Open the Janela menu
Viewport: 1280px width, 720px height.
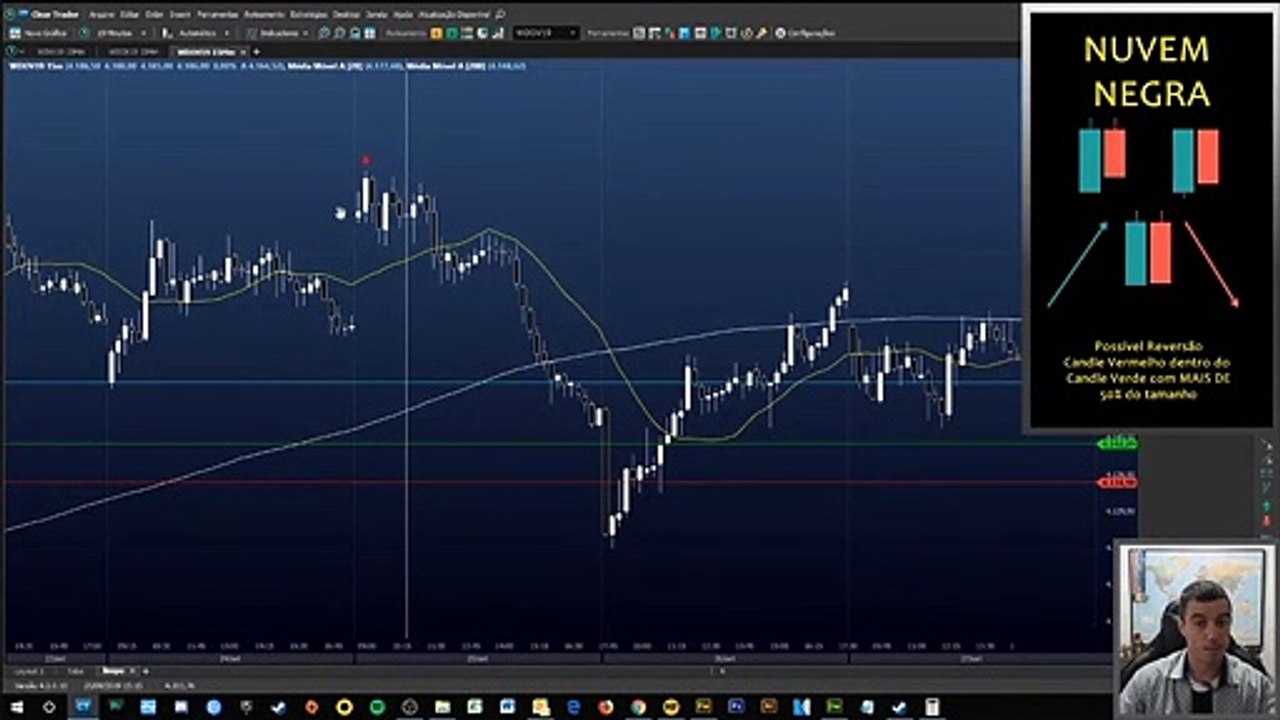point(376,15)
